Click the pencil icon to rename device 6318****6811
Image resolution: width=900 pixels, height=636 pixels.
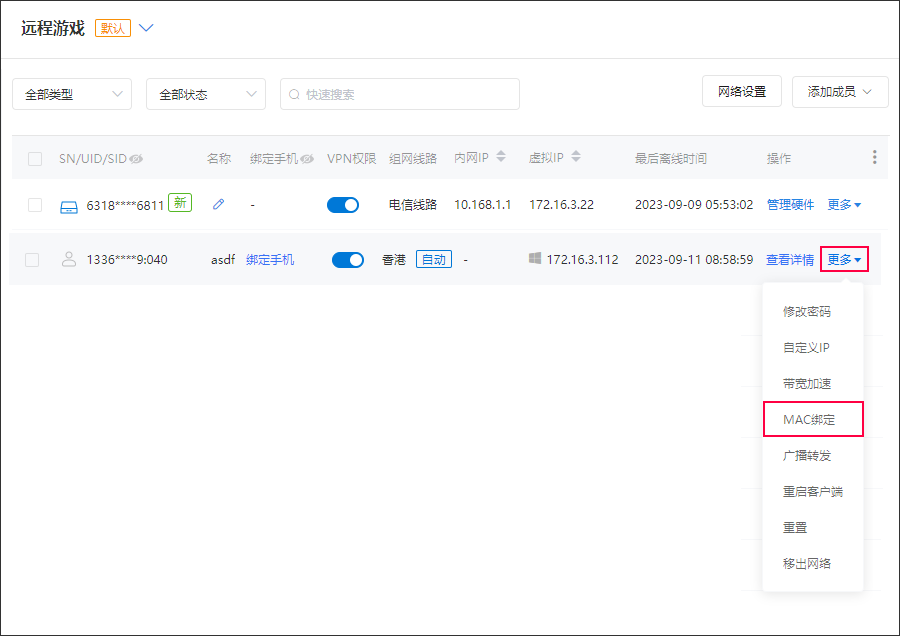click(x=218, y=204)
